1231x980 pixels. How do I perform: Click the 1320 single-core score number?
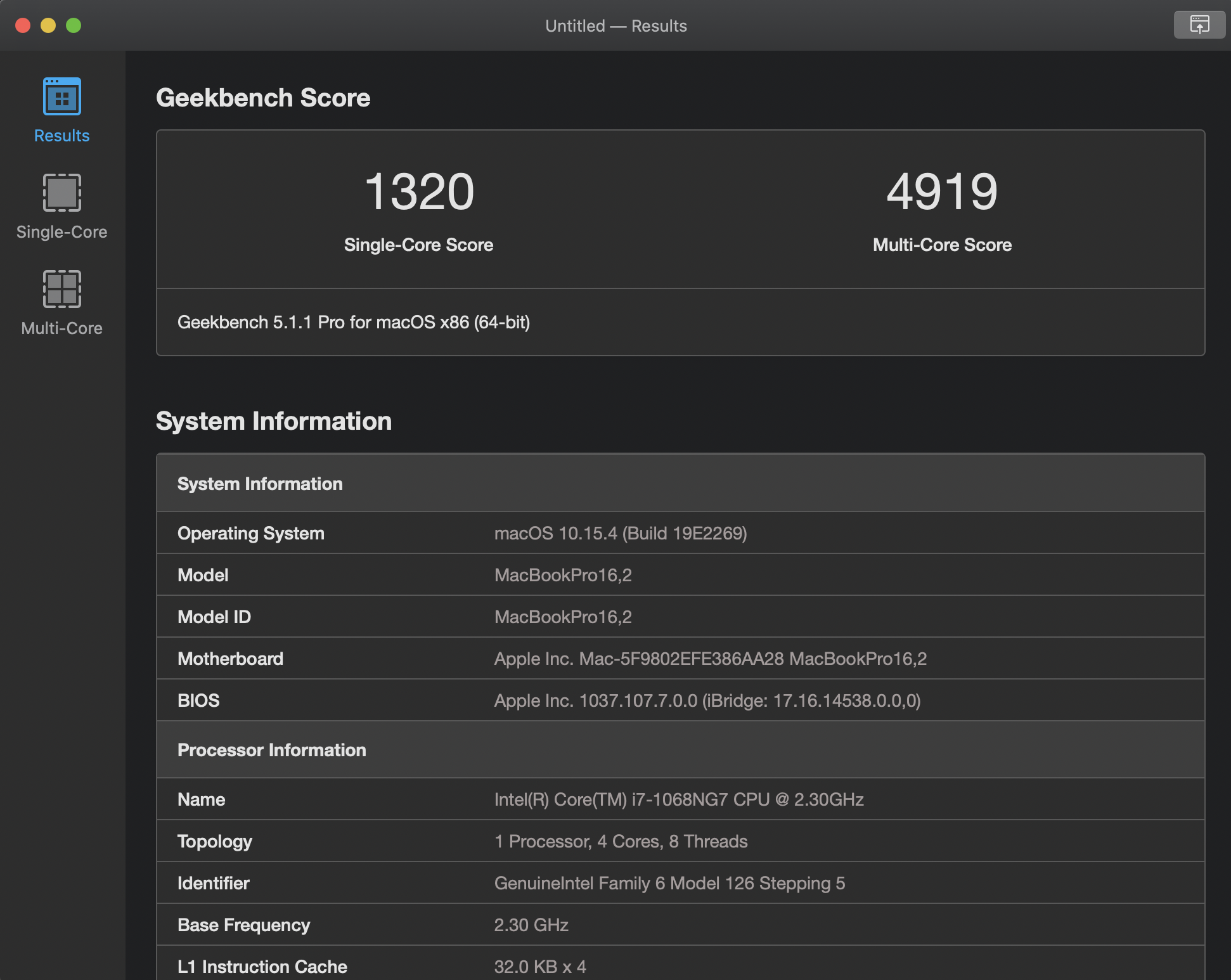418,191
